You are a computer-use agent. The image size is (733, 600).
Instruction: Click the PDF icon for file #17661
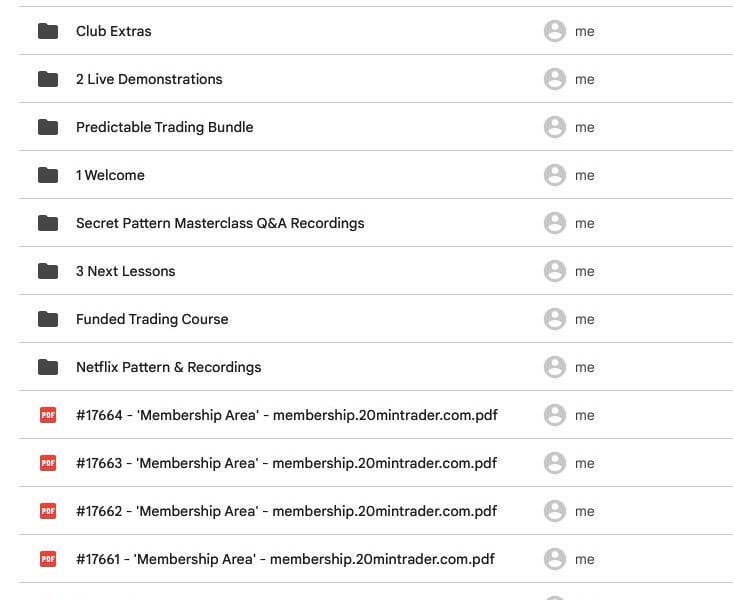(48, 559)
